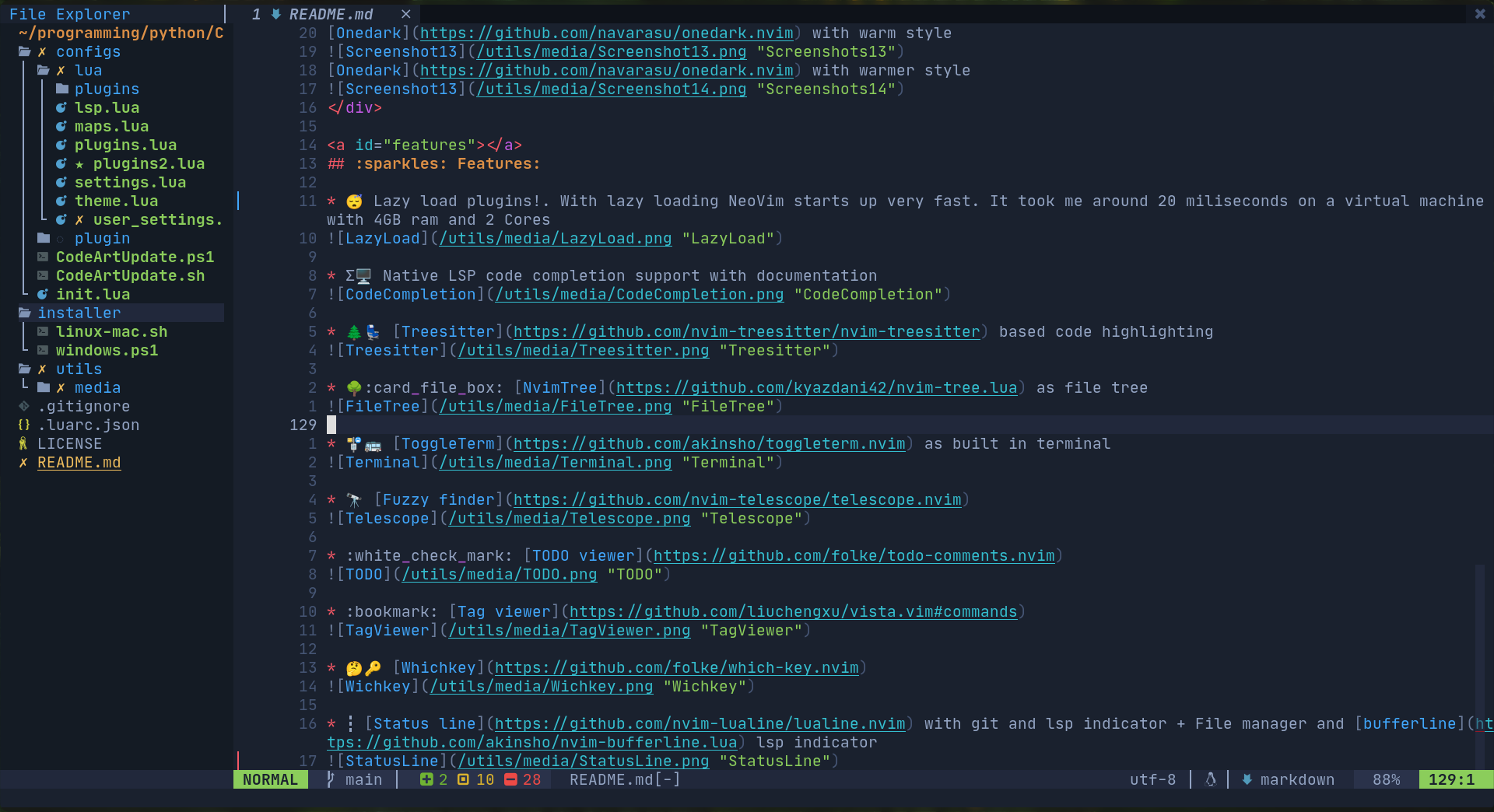
Task: Click the plugins.lua Lua icon
Action: click(x=61, y=145)
